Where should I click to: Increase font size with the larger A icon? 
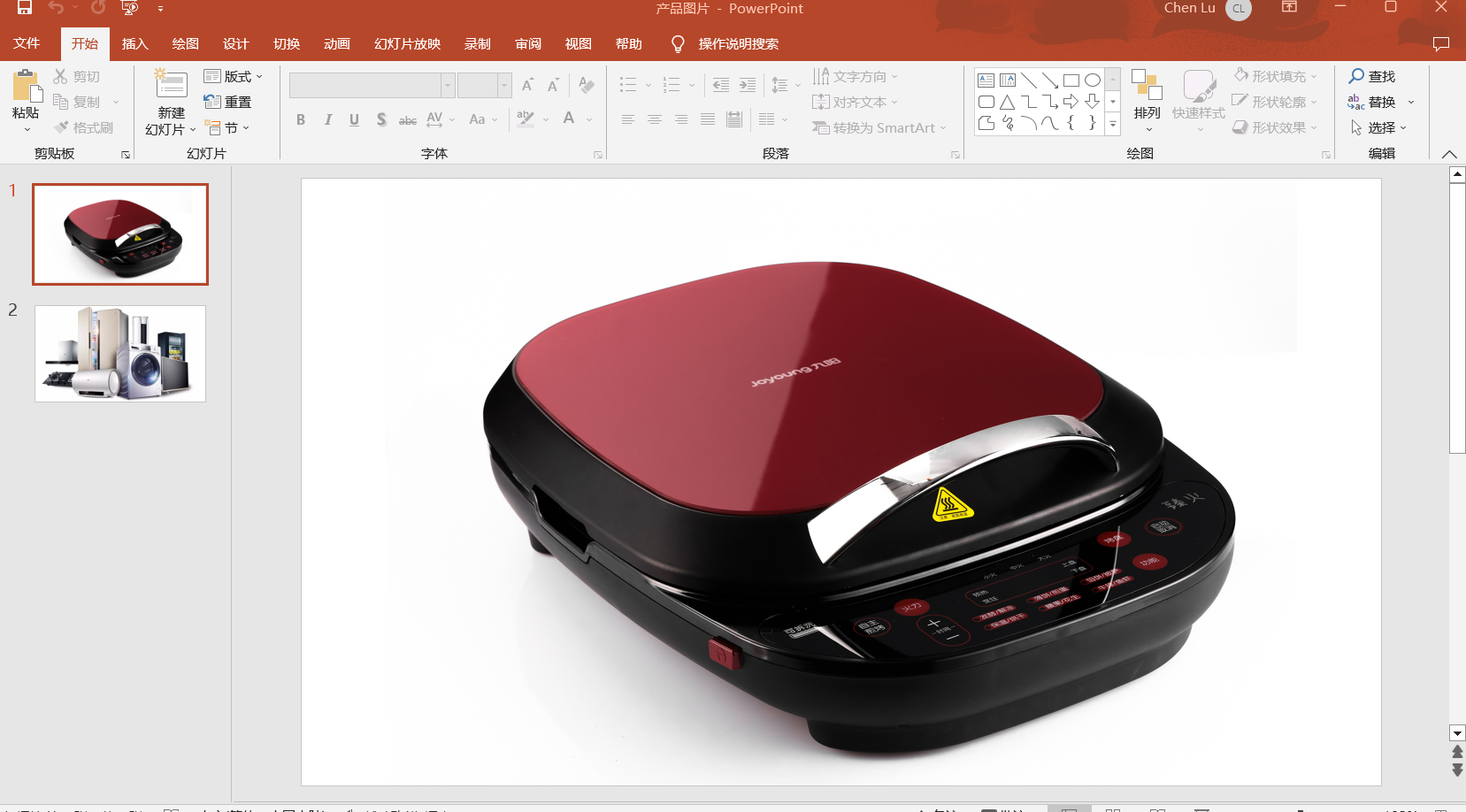click(527, 85)
